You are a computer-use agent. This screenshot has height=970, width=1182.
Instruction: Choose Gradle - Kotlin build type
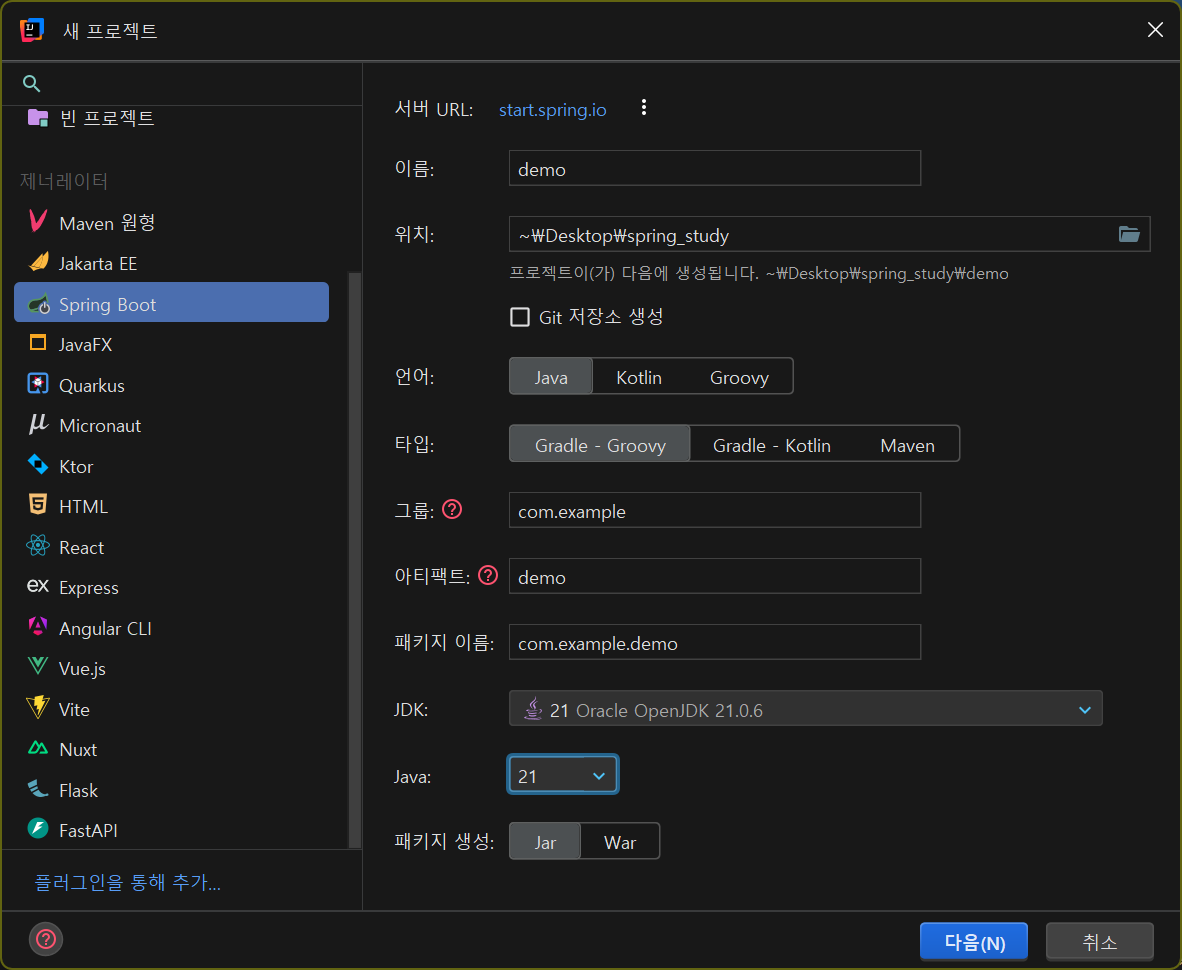[771, 445]
